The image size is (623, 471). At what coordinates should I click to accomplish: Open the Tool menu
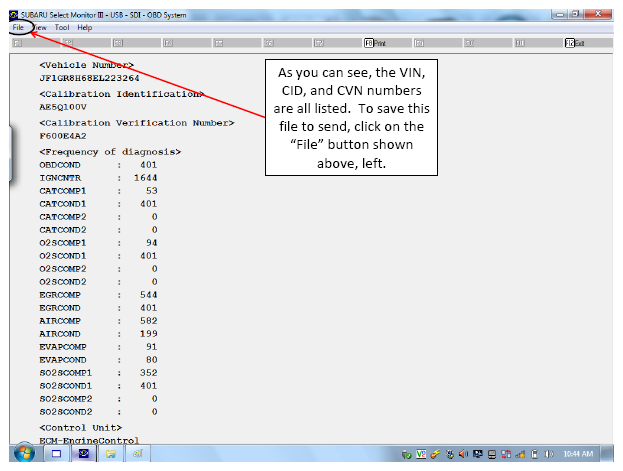tap(62, 27)
